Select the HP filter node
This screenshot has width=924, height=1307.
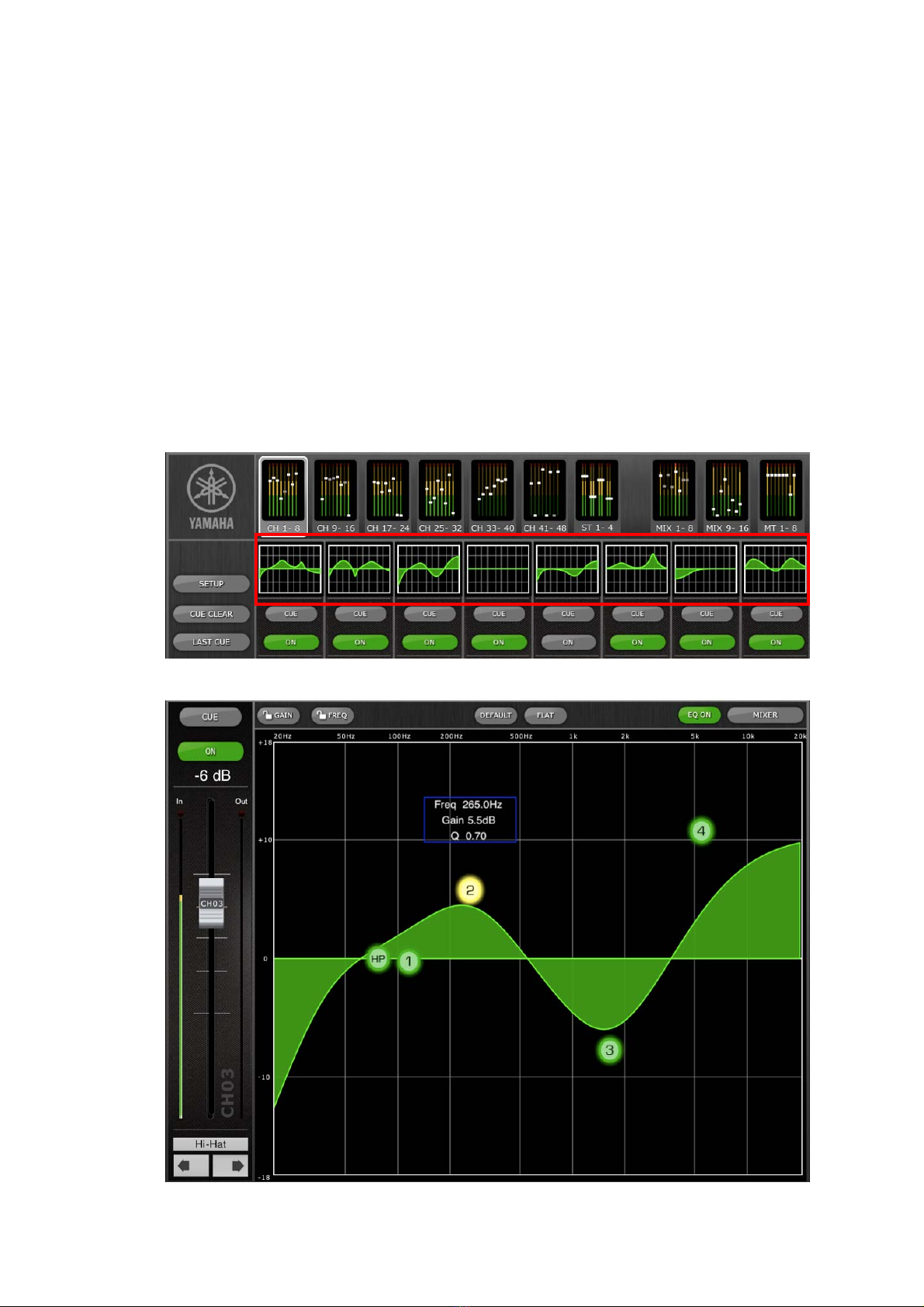pyautogui.click(x=378, y=960)
